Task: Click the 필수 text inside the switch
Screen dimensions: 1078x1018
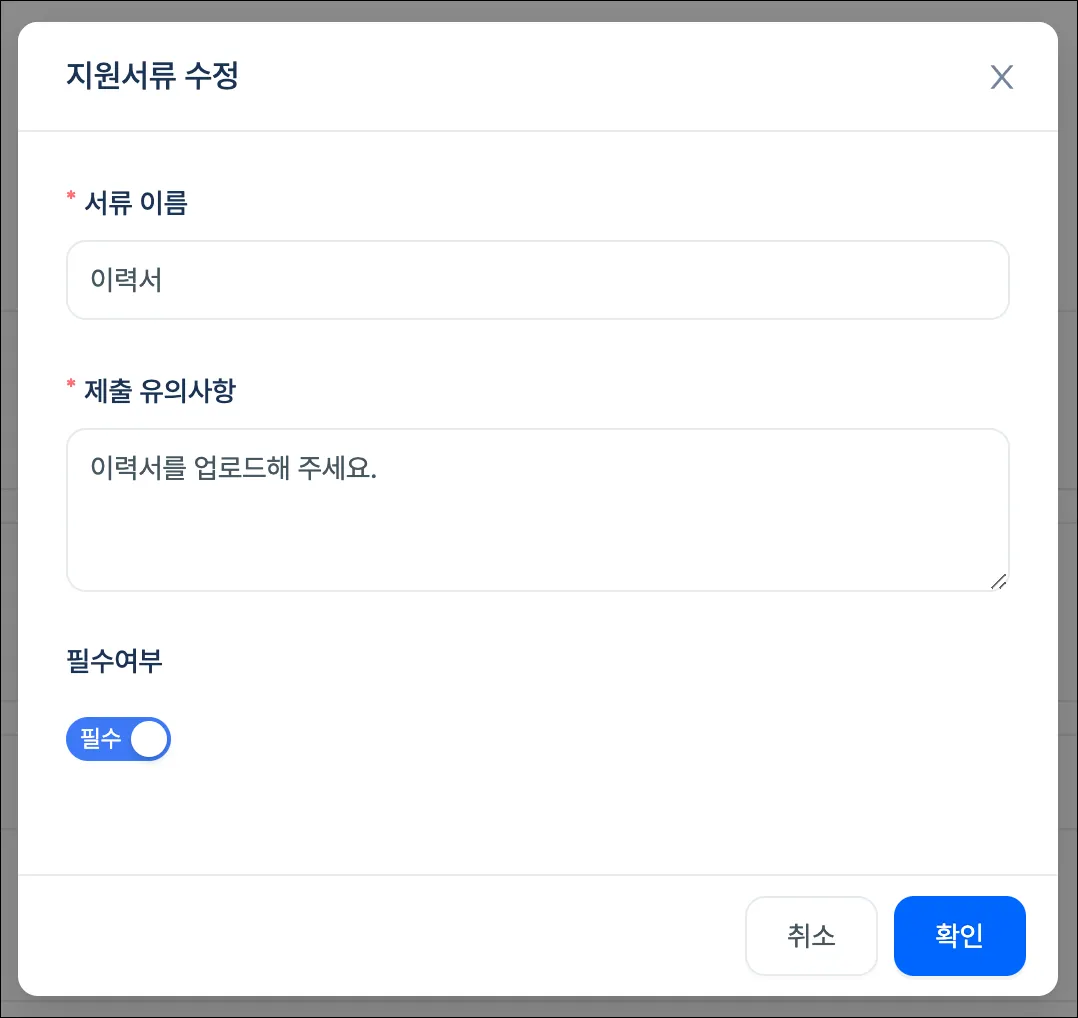Action: click(100, 740)
